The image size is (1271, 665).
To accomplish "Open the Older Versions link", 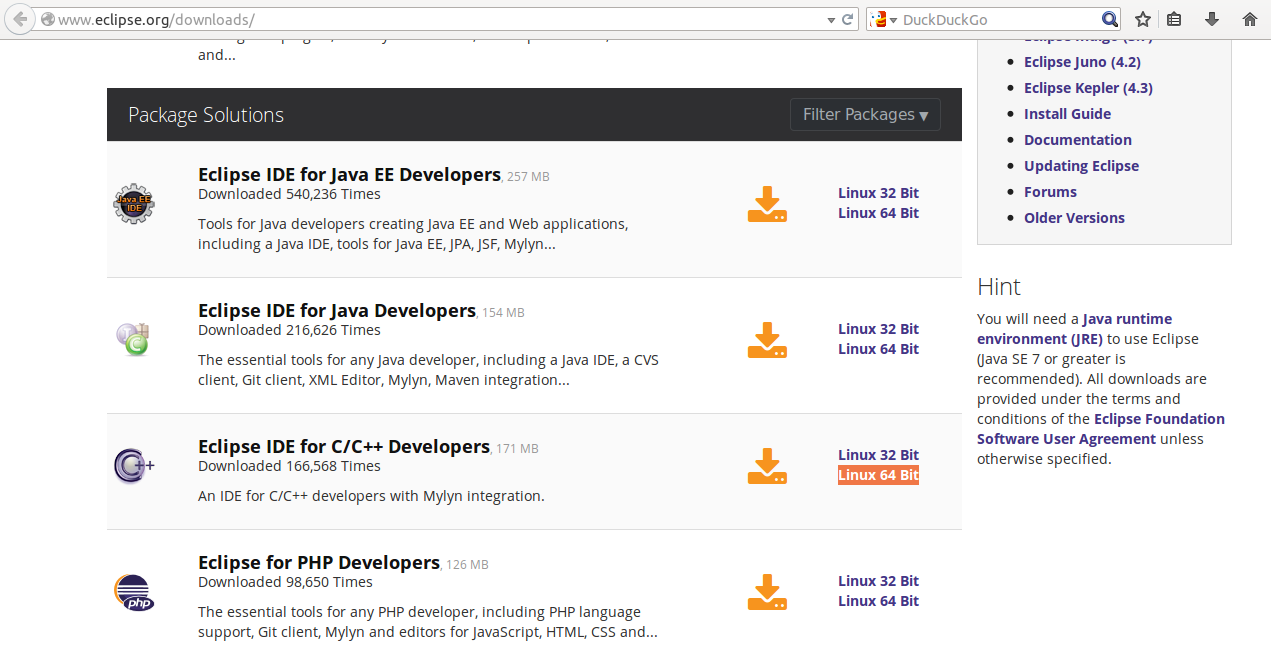I will click(1074, 218).
